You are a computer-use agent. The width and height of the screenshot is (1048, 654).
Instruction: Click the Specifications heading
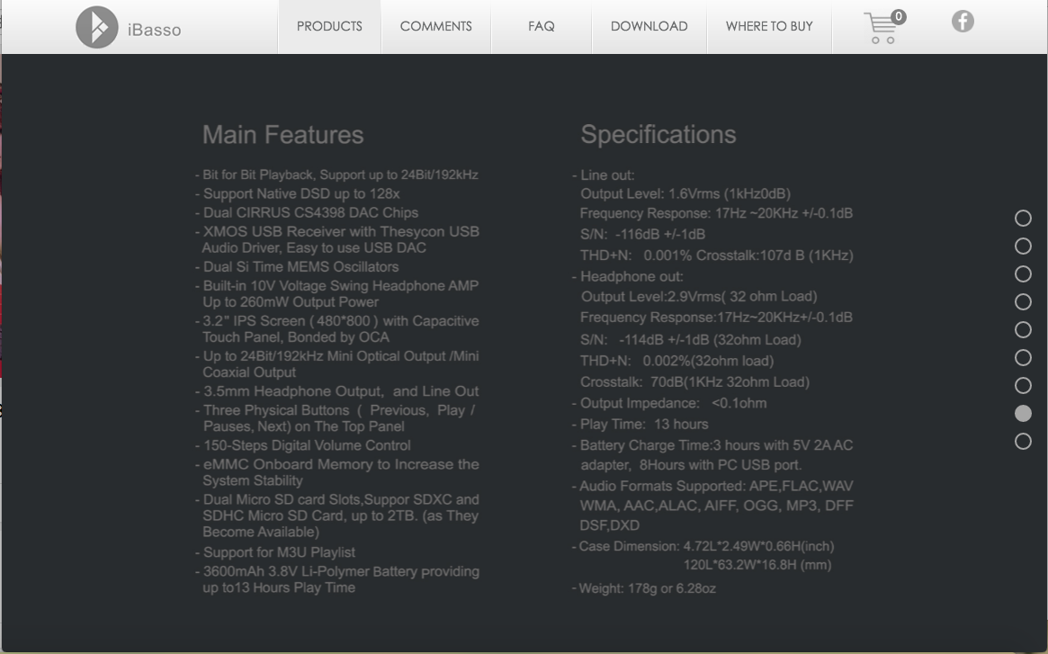coord(658,135)
